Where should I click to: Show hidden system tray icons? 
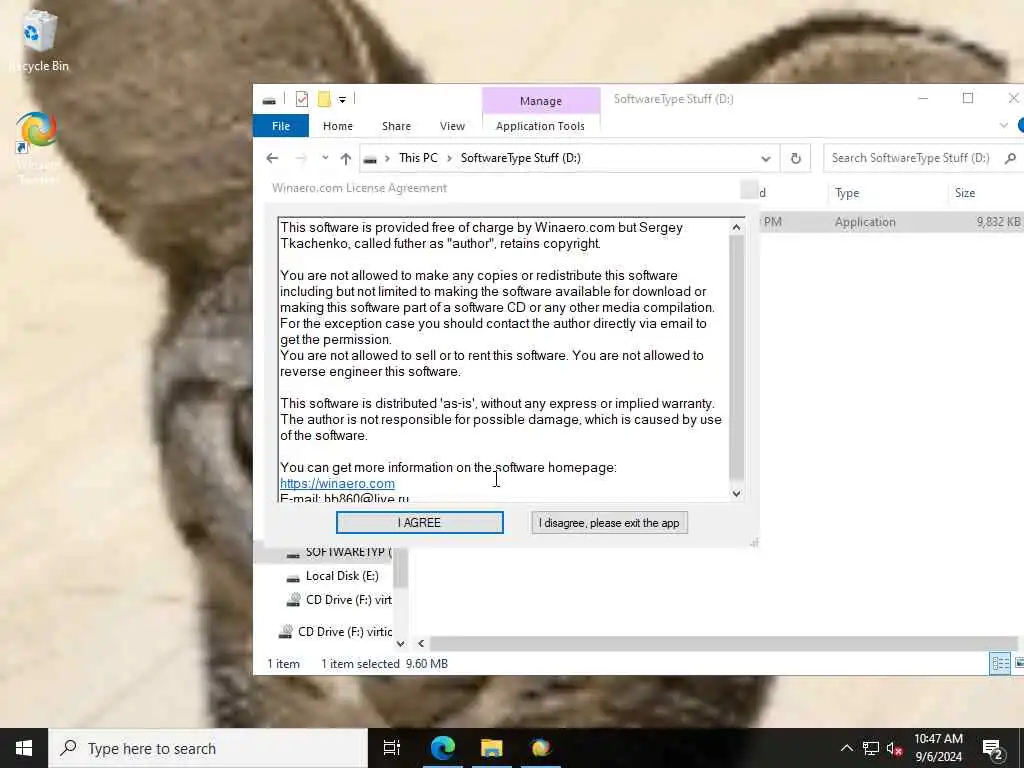846,748
